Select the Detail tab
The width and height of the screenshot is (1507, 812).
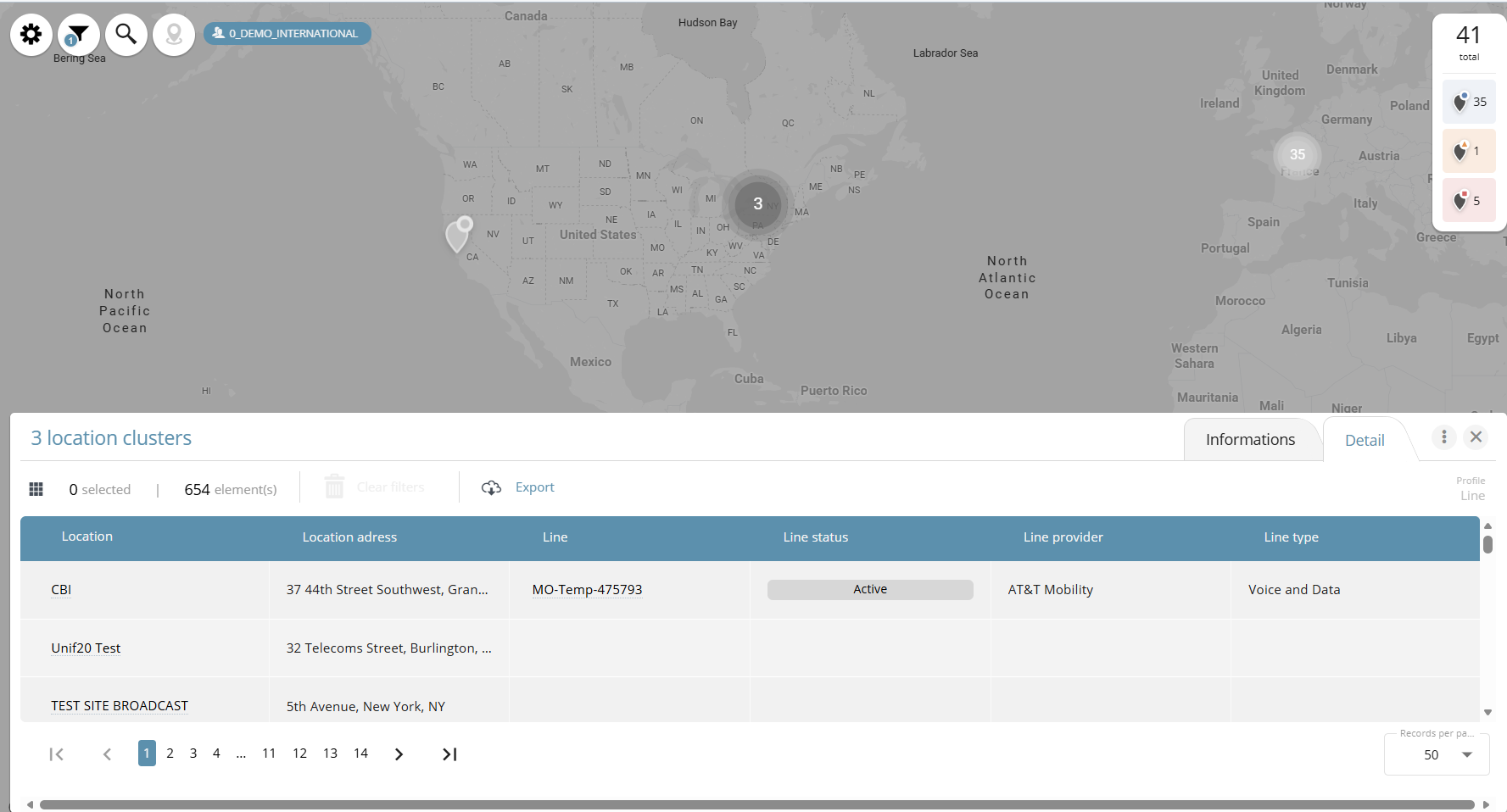pyautogui.click(x=1364, y=441)
